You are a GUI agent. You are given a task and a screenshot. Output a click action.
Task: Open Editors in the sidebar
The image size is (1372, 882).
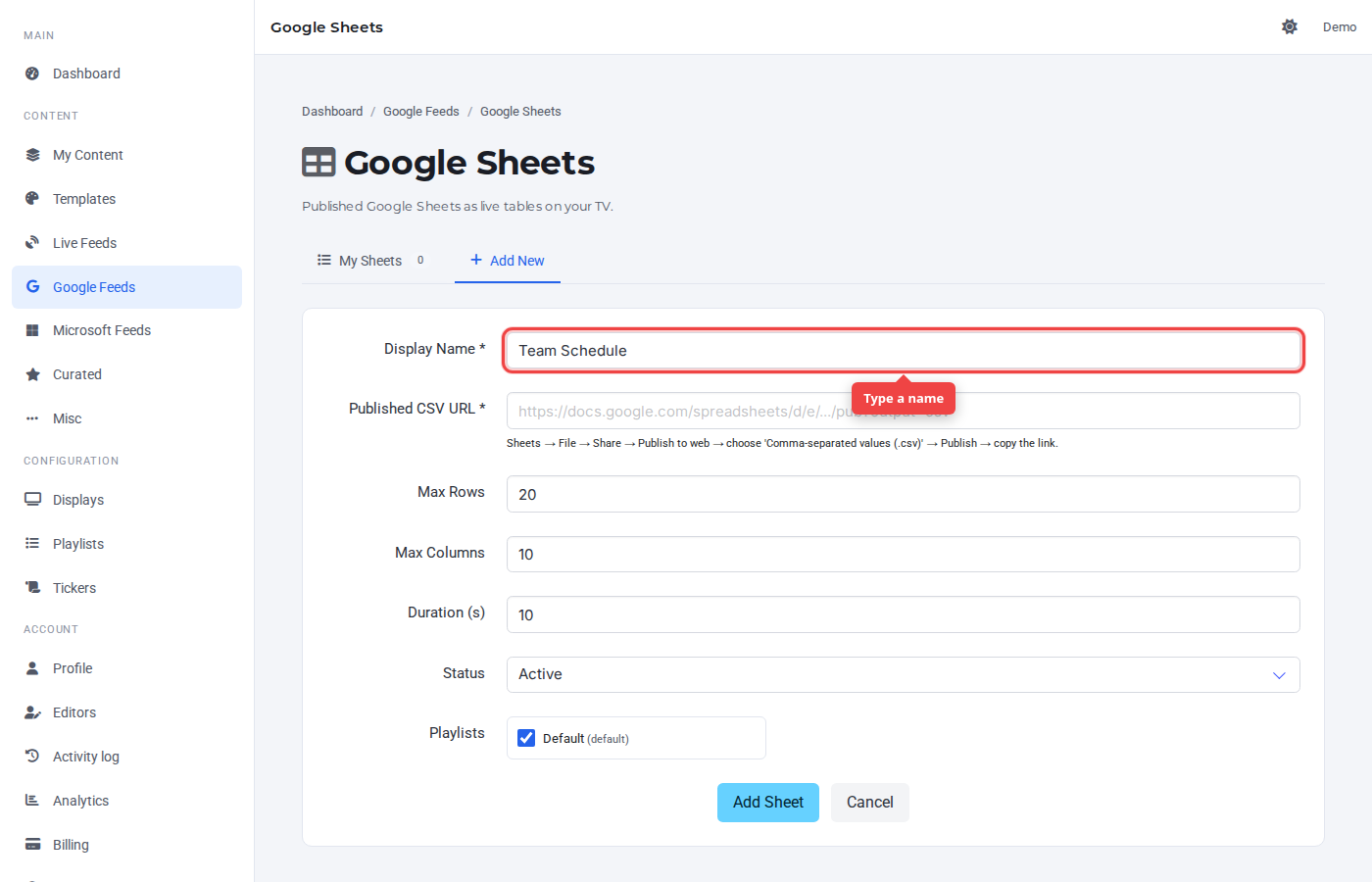[x=126, y=712]
